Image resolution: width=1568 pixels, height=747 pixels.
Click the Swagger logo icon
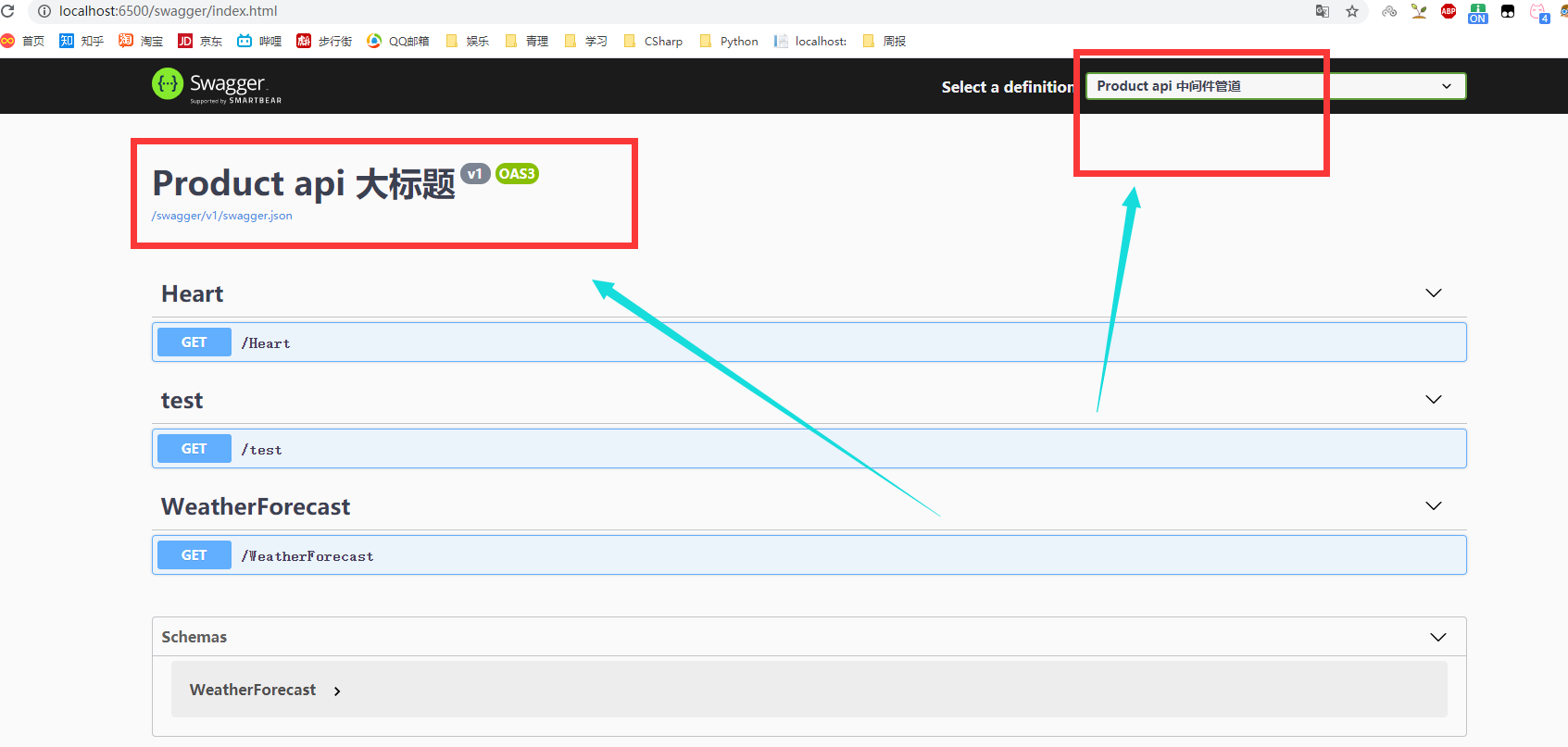tap(168, 84)
